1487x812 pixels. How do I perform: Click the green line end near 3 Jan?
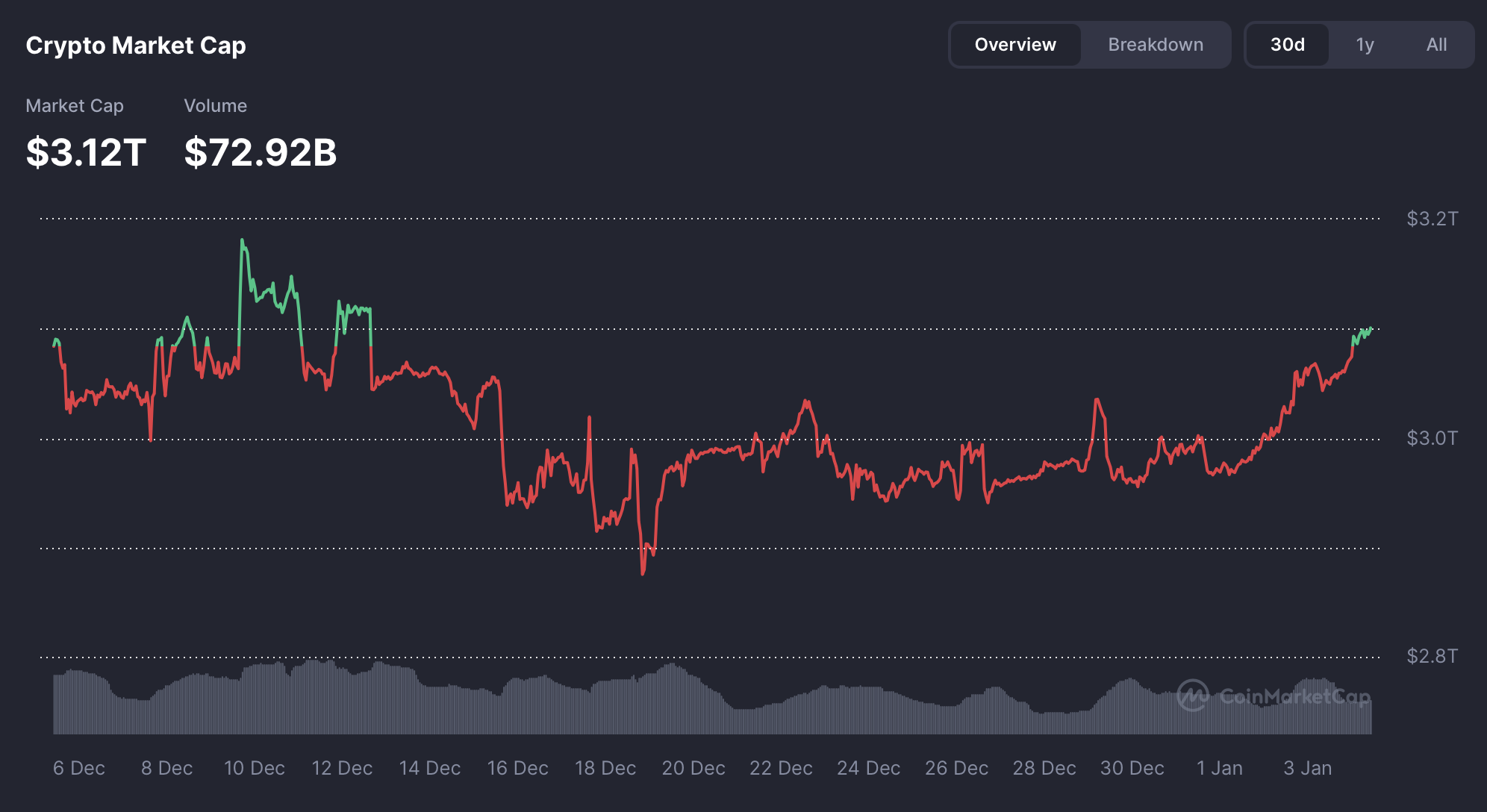point(1370,329)
